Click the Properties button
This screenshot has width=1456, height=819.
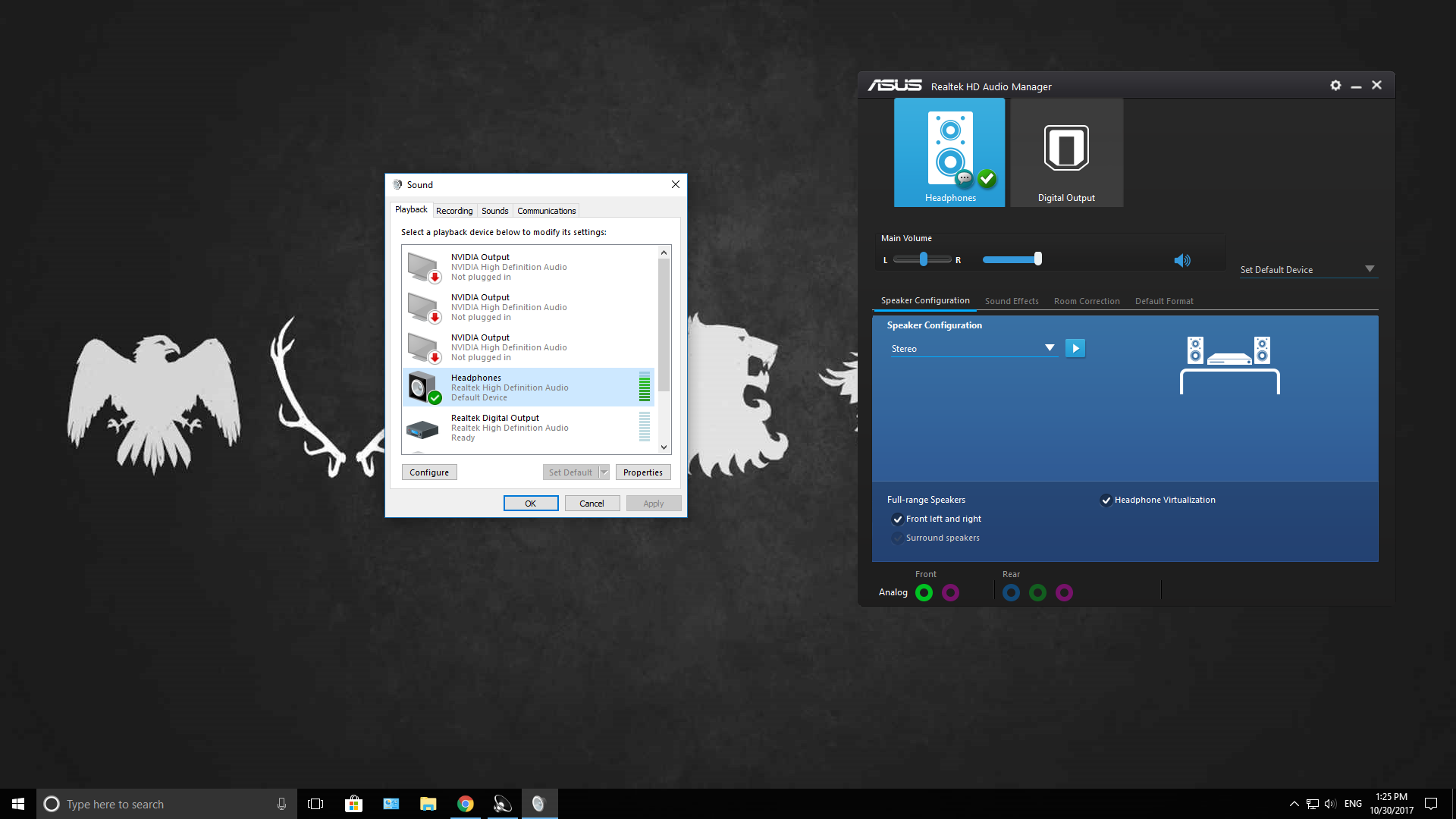click(x=643, y=472)
